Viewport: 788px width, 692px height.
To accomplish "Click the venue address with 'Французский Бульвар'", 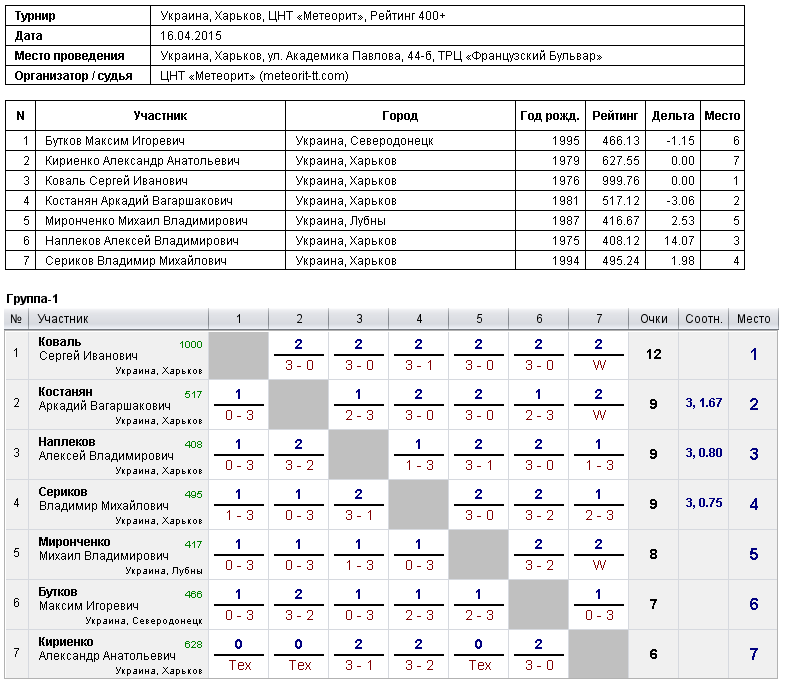I will click(x=381, y=56).
